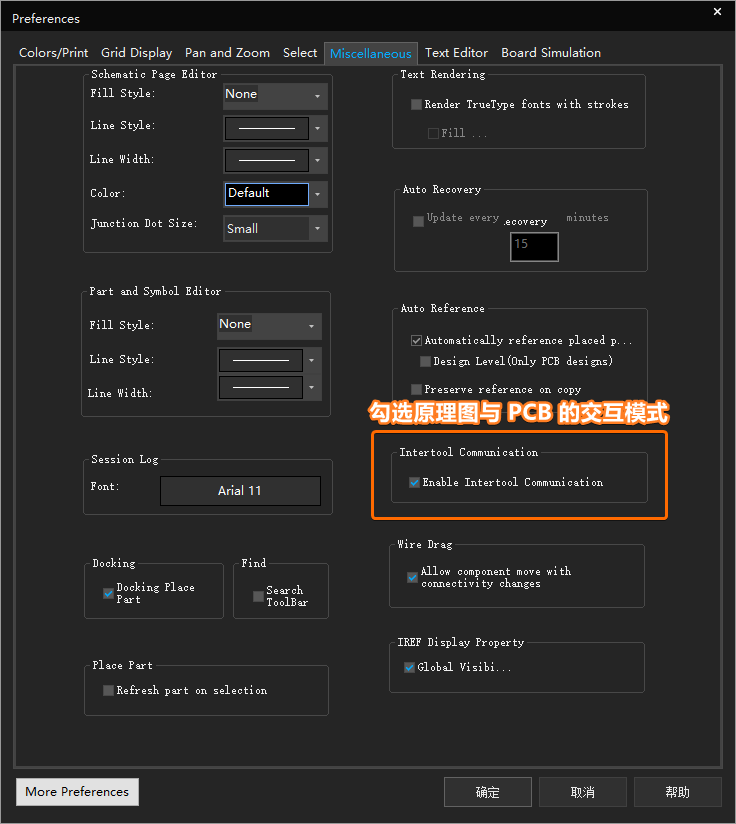
Task: Enable Intertool Communication checkbox
Action: (x=415, y=482)
